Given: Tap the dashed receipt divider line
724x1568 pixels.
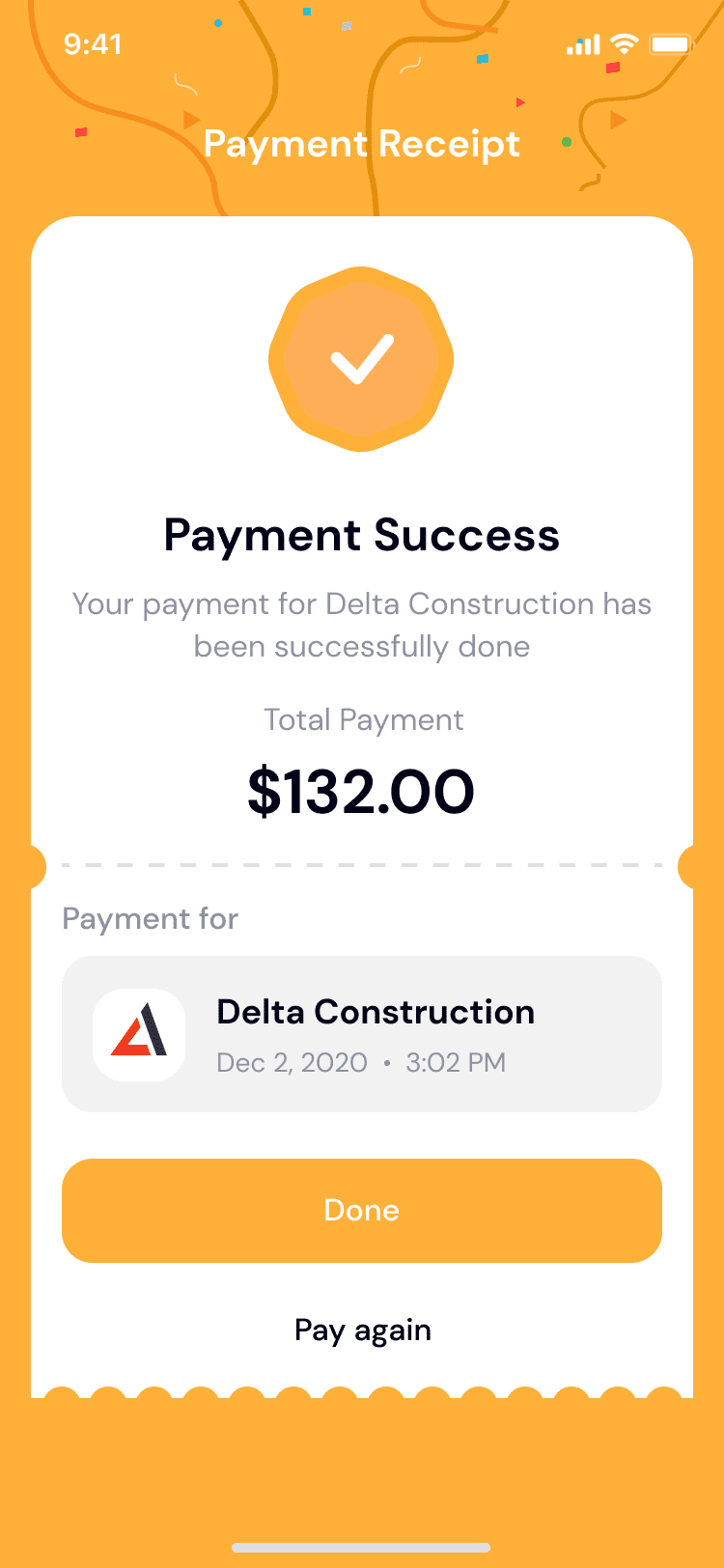Looking at the screenshot, I should (x=362, y=865).
